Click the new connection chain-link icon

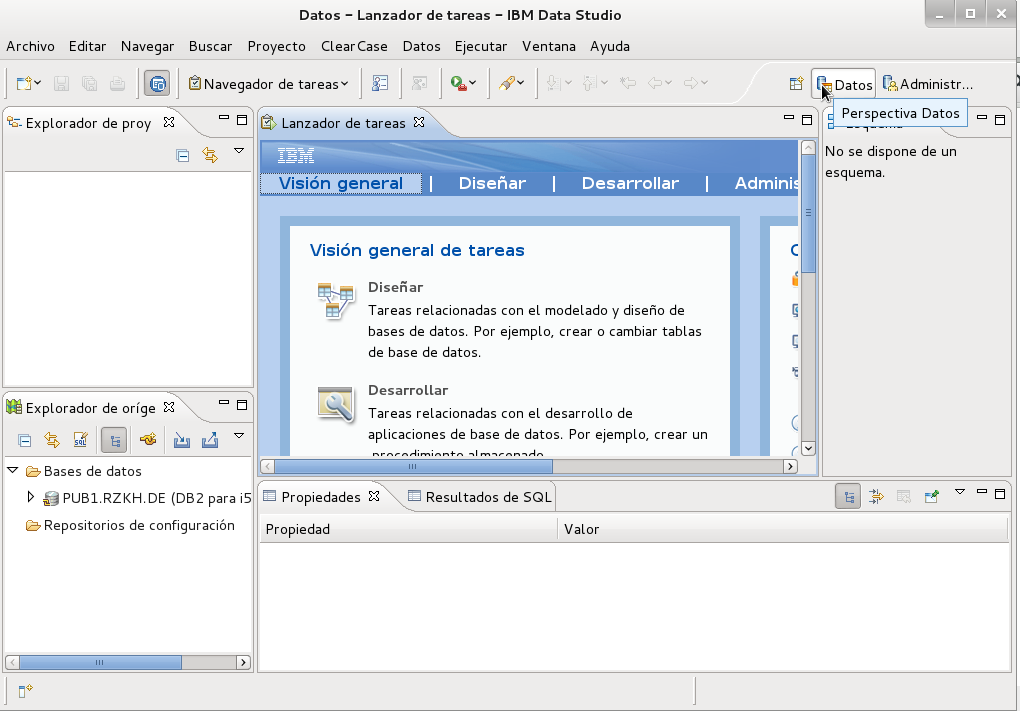(148, 440)
